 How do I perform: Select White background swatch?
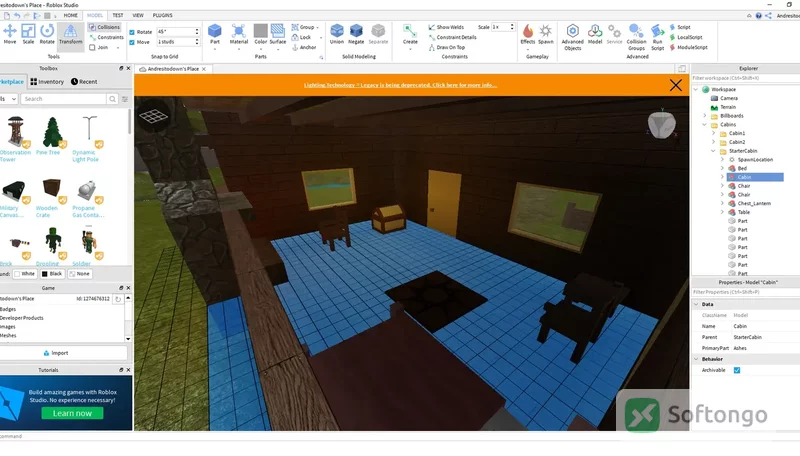coord(25,274)
